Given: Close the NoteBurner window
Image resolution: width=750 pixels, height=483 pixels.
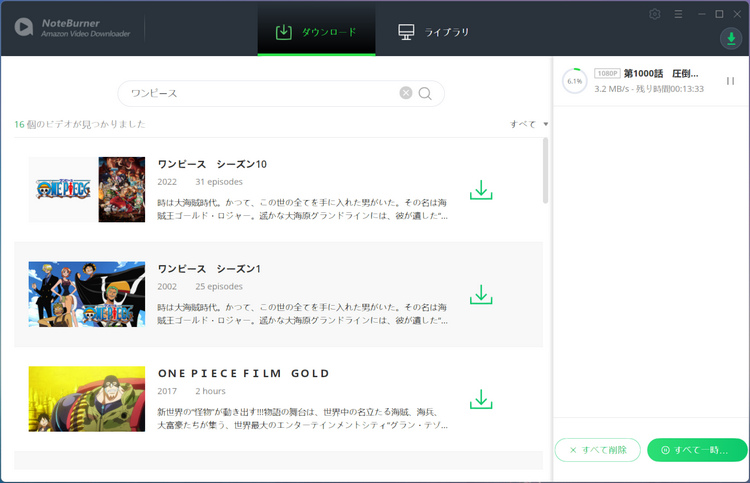Looking at the screenshot, I should tap(737, 14).
